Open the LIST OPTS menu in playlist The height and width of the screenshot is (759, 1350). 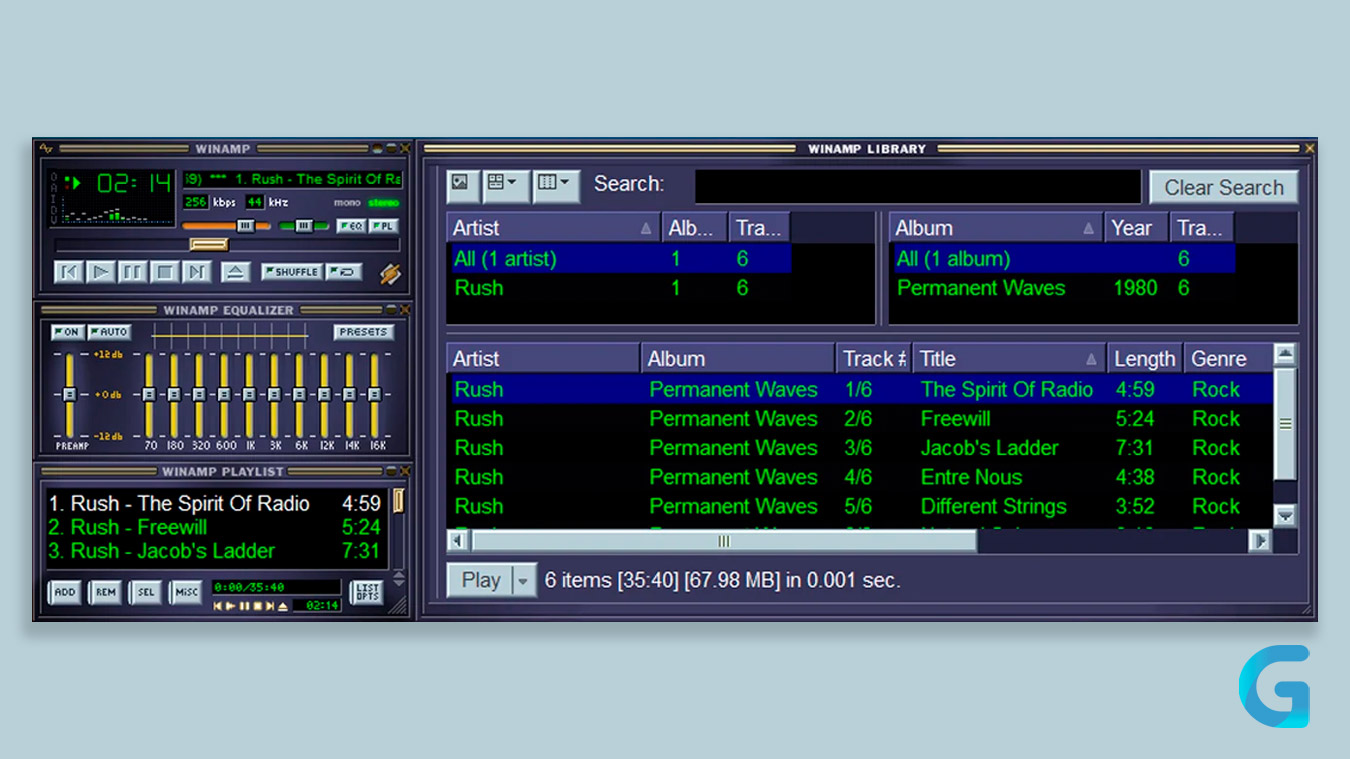point(367,592)
